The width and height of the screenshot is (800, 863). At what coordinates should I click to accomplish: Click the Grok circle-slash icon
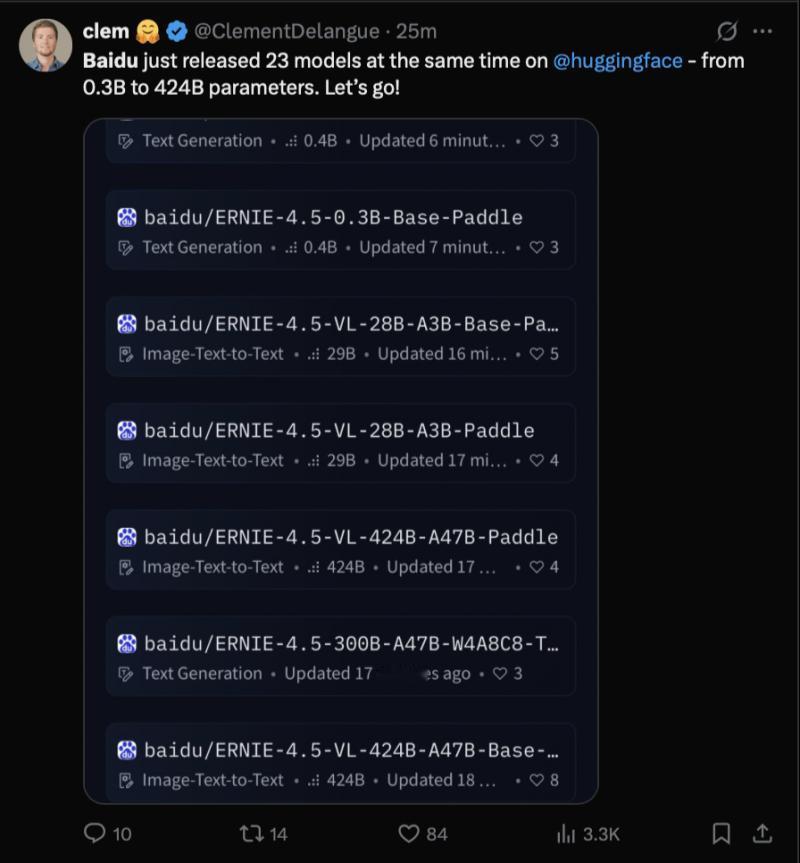(x=726, y=31)
